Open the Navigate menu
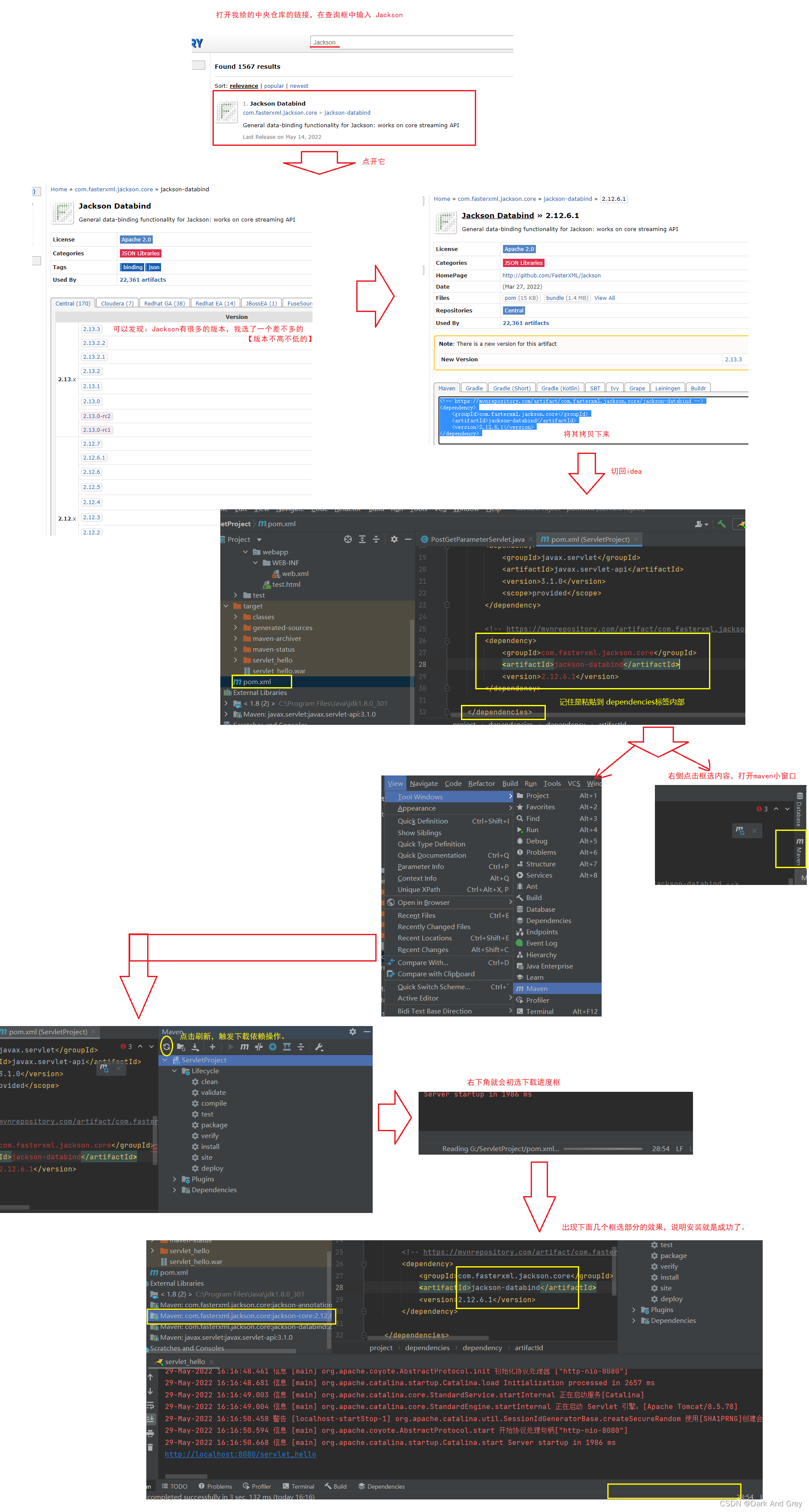The width and height of the screenshot is (809, 1512). [423, 783]
